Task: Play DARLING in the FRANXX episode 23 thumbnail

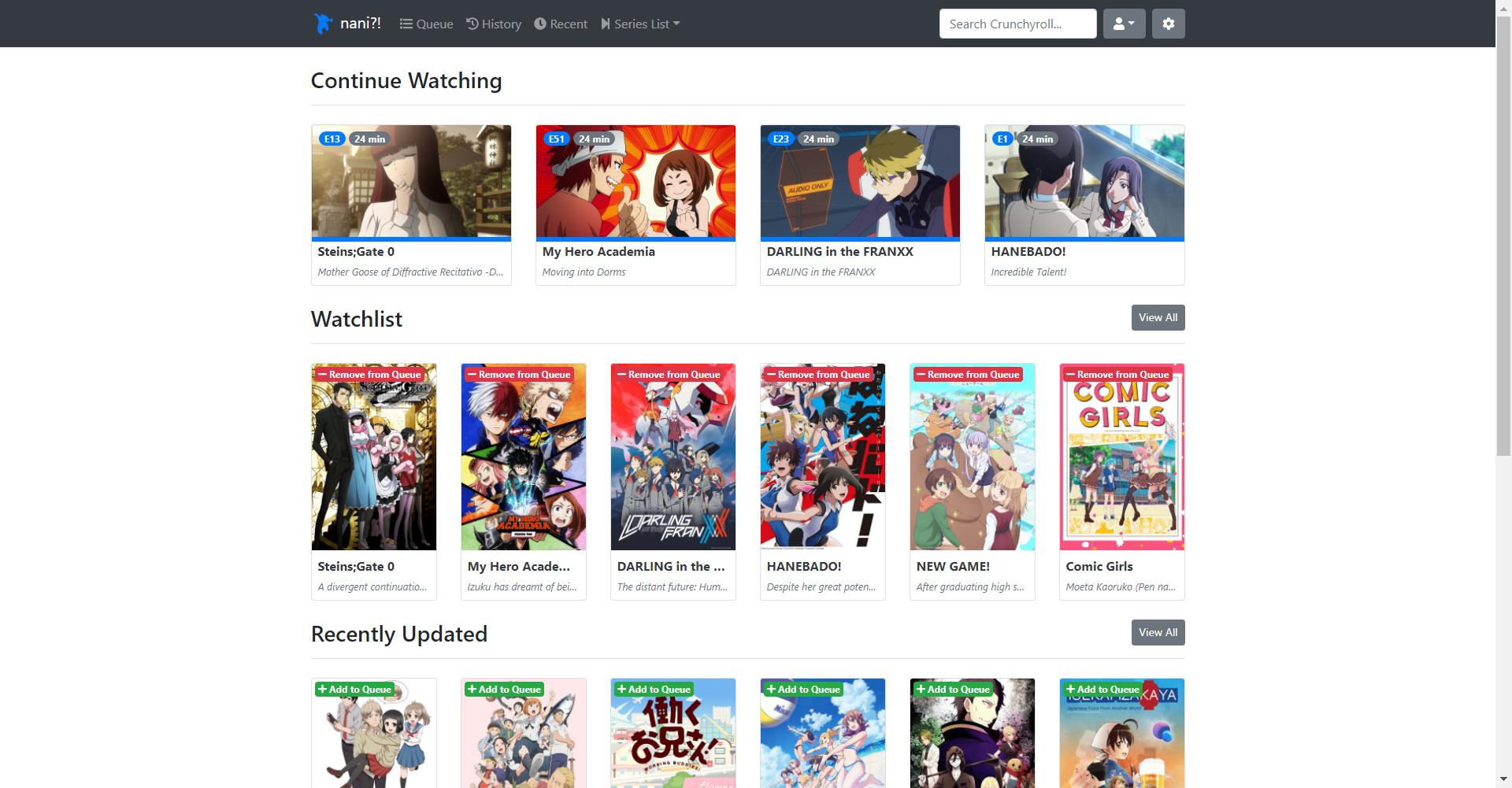Action: (x=860, y=181)
